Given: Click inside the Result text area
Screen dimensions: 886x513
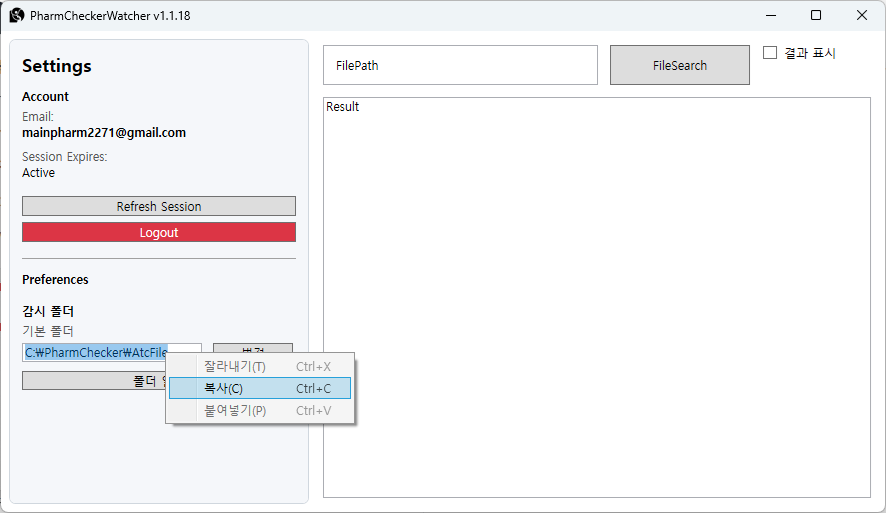Looking at the screenshot, I should click(597, 297).
